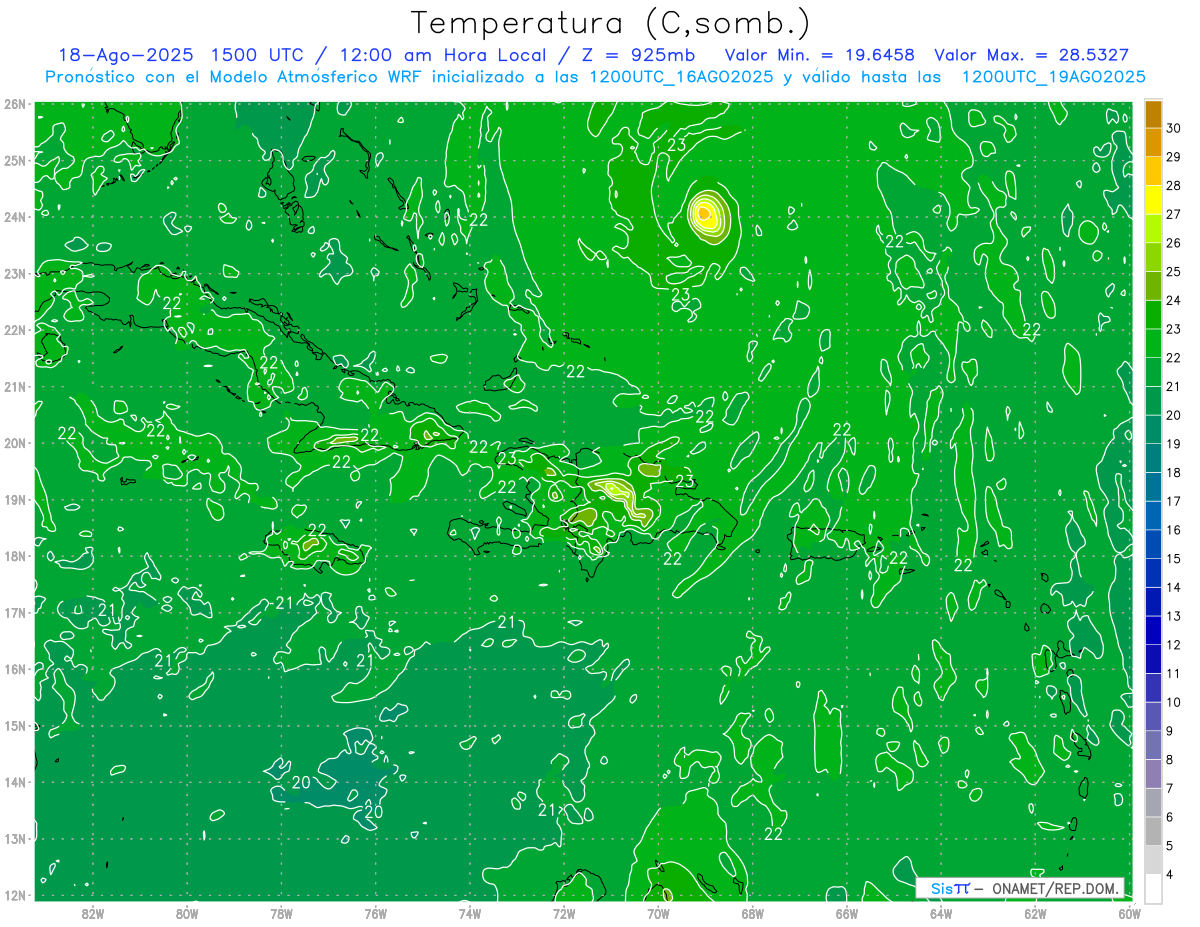Viewport: 1200px width, 927px height.
Task: Click the legend scale label "30"
Action: point(1173,128)
